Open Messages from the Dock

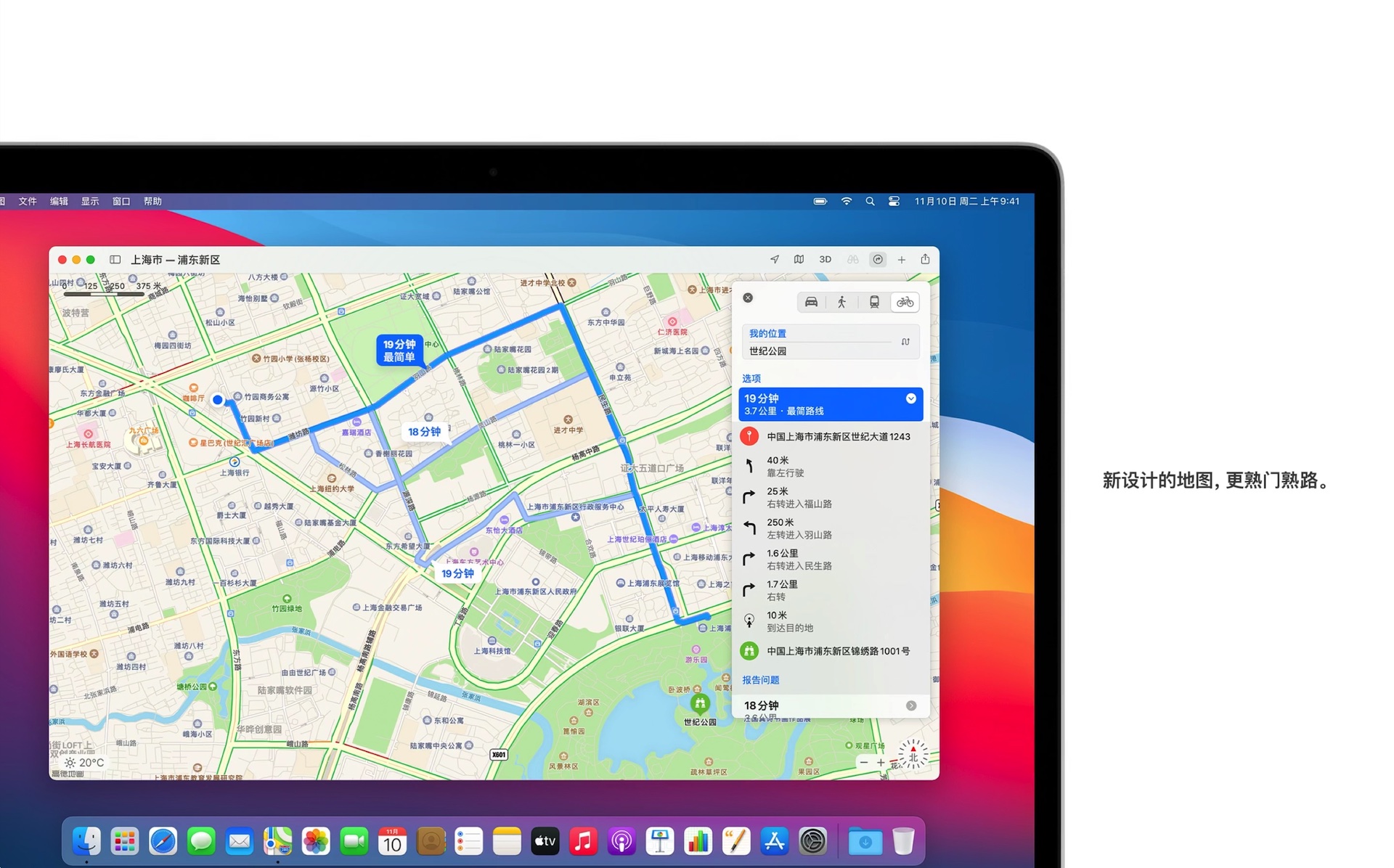coord(201,841)
